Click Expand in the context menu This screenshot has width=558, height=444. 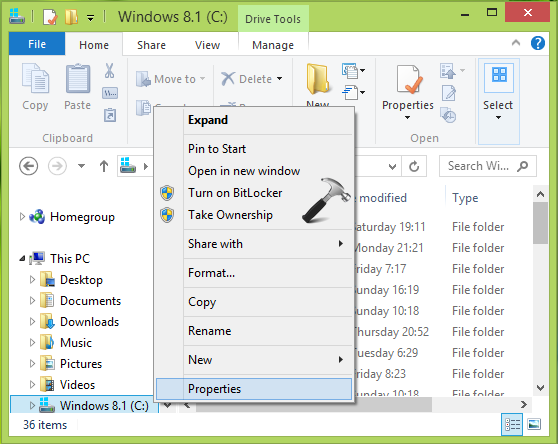tap(254, 120)
